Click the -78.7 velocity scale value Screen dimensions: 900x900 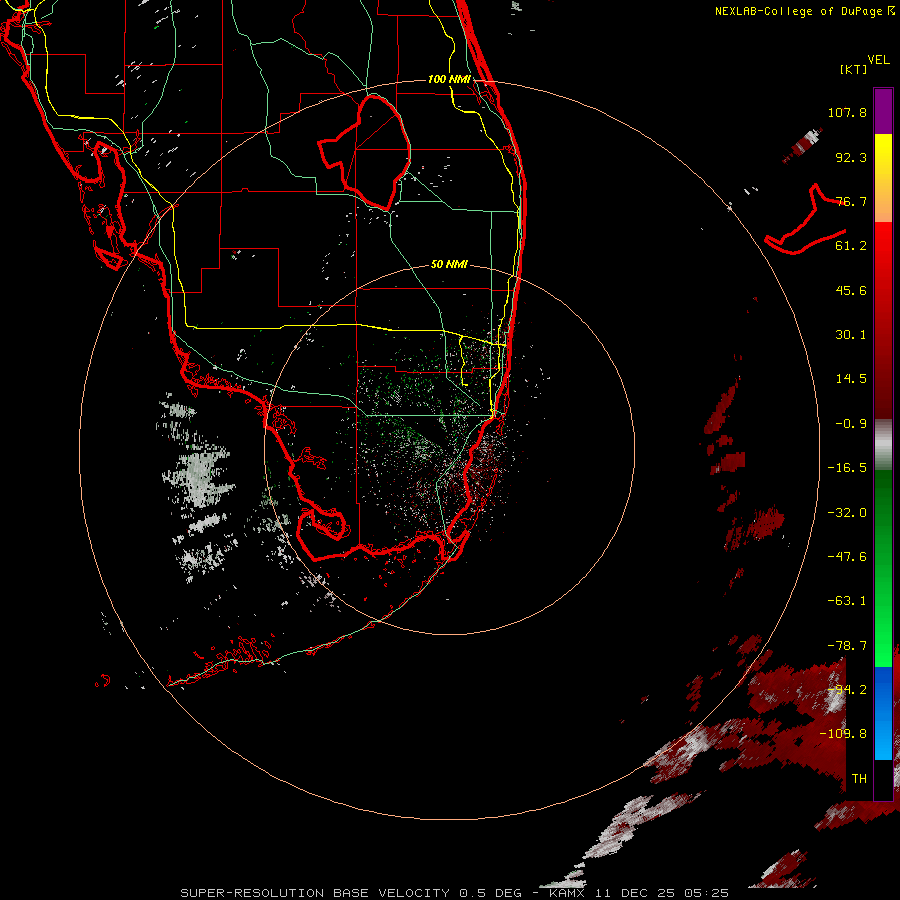(847, 646)
